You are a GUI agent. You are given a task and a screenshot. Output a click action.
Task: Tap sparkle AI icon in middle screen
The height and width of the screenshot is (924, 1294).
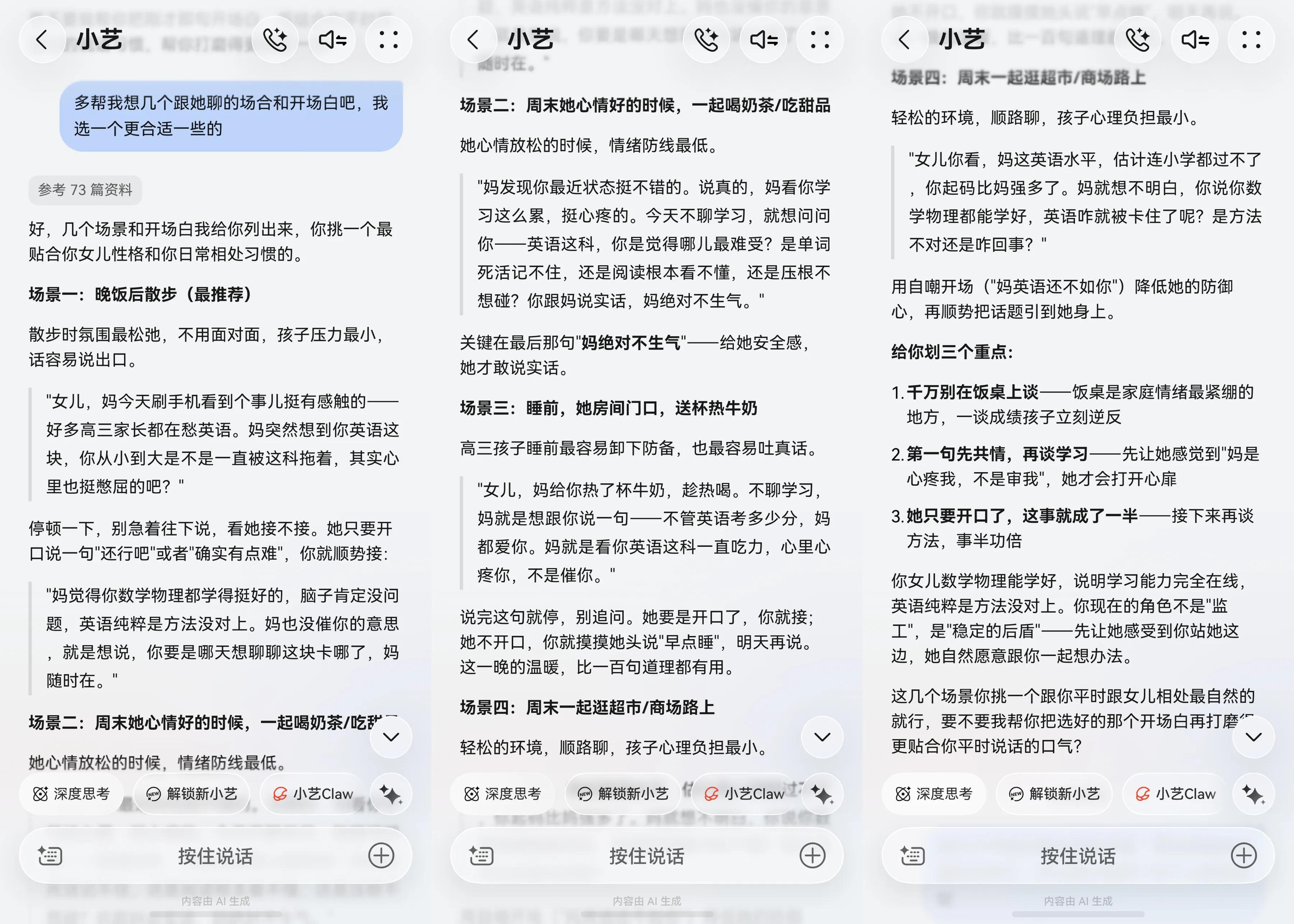click(x=822, y=794)
